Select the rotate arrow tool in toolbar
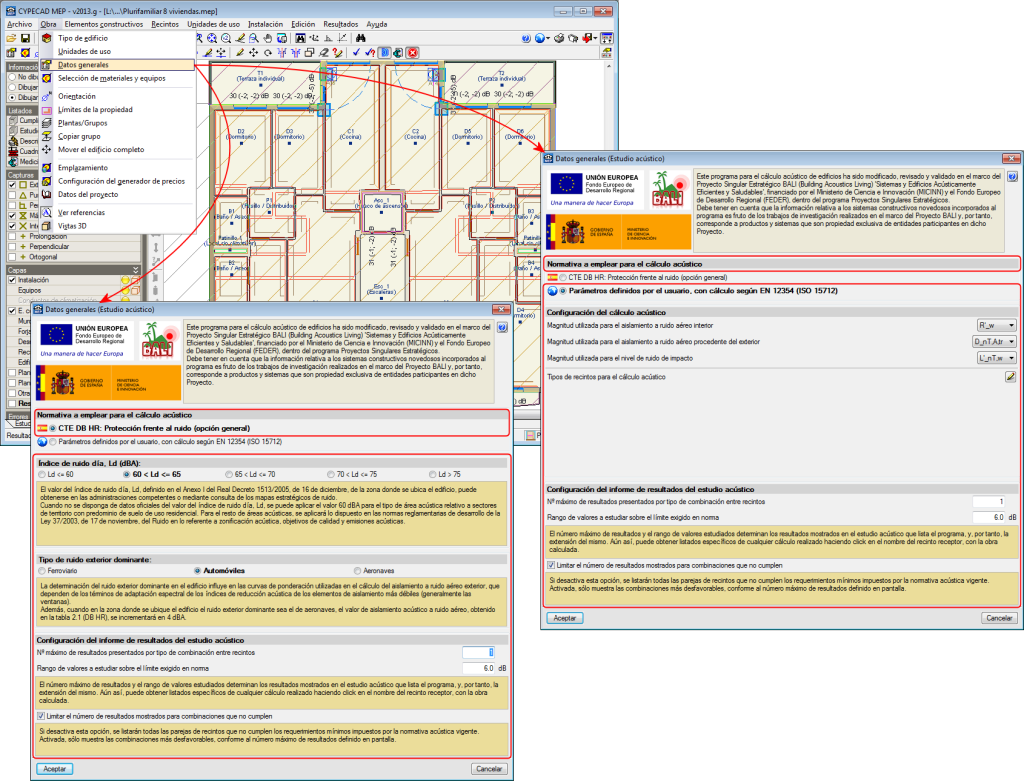The image size is (1024, 781). point(268,53)
